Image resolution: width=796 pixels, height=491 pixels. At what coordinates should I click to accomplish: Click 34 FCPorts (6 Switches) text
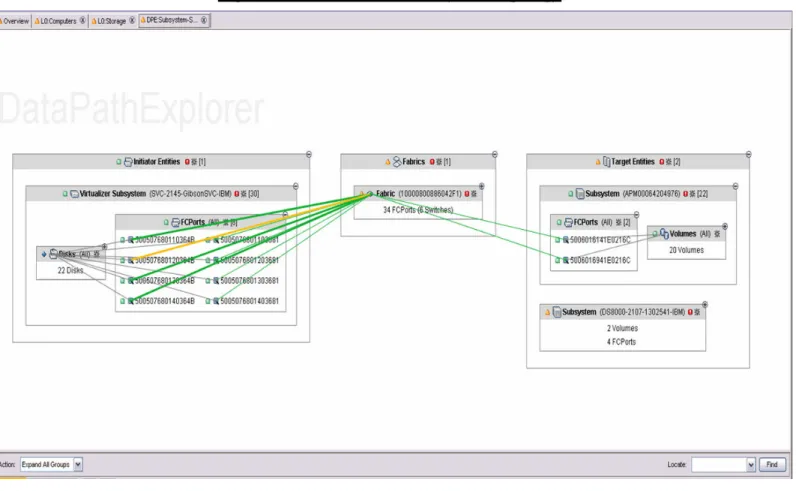coord(418,210)
